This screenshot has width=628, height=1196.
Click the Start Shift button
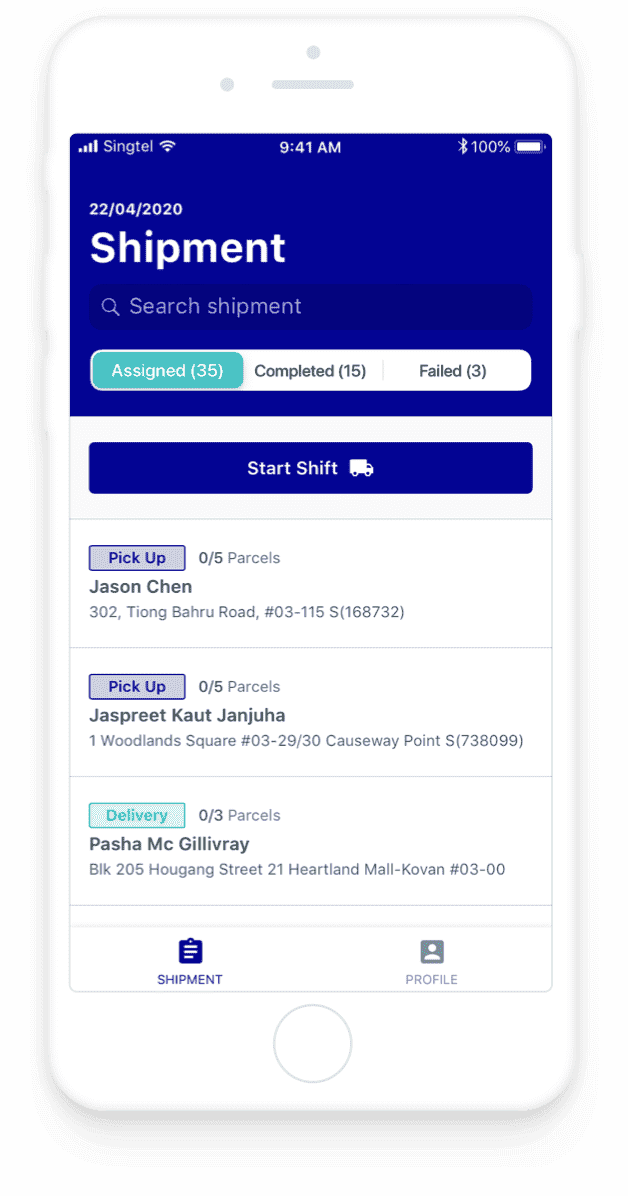tap(311, 468)
